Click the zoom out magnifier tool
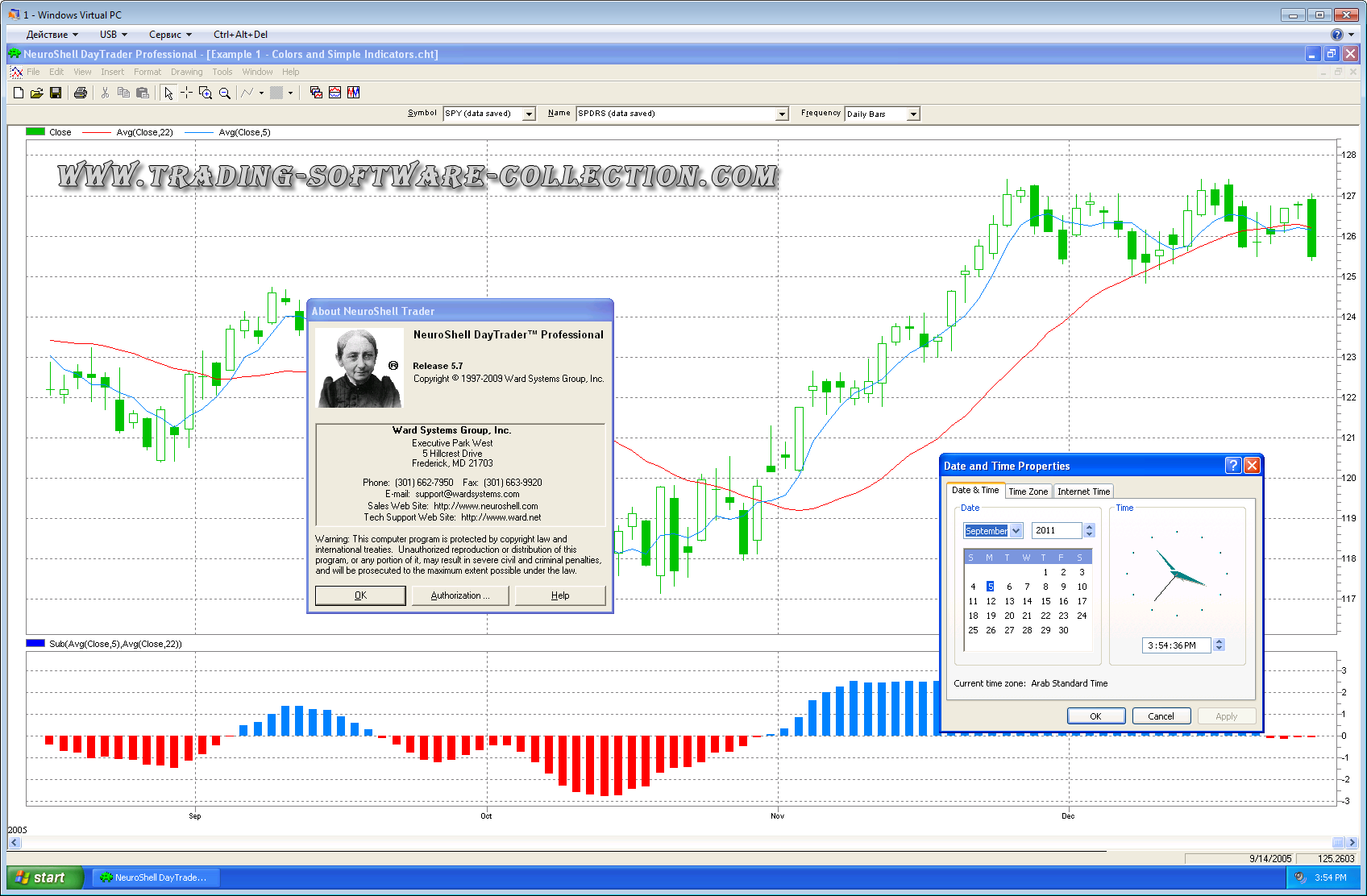The width and height of the screenshot is (1367, 896). tap(225, 93)
